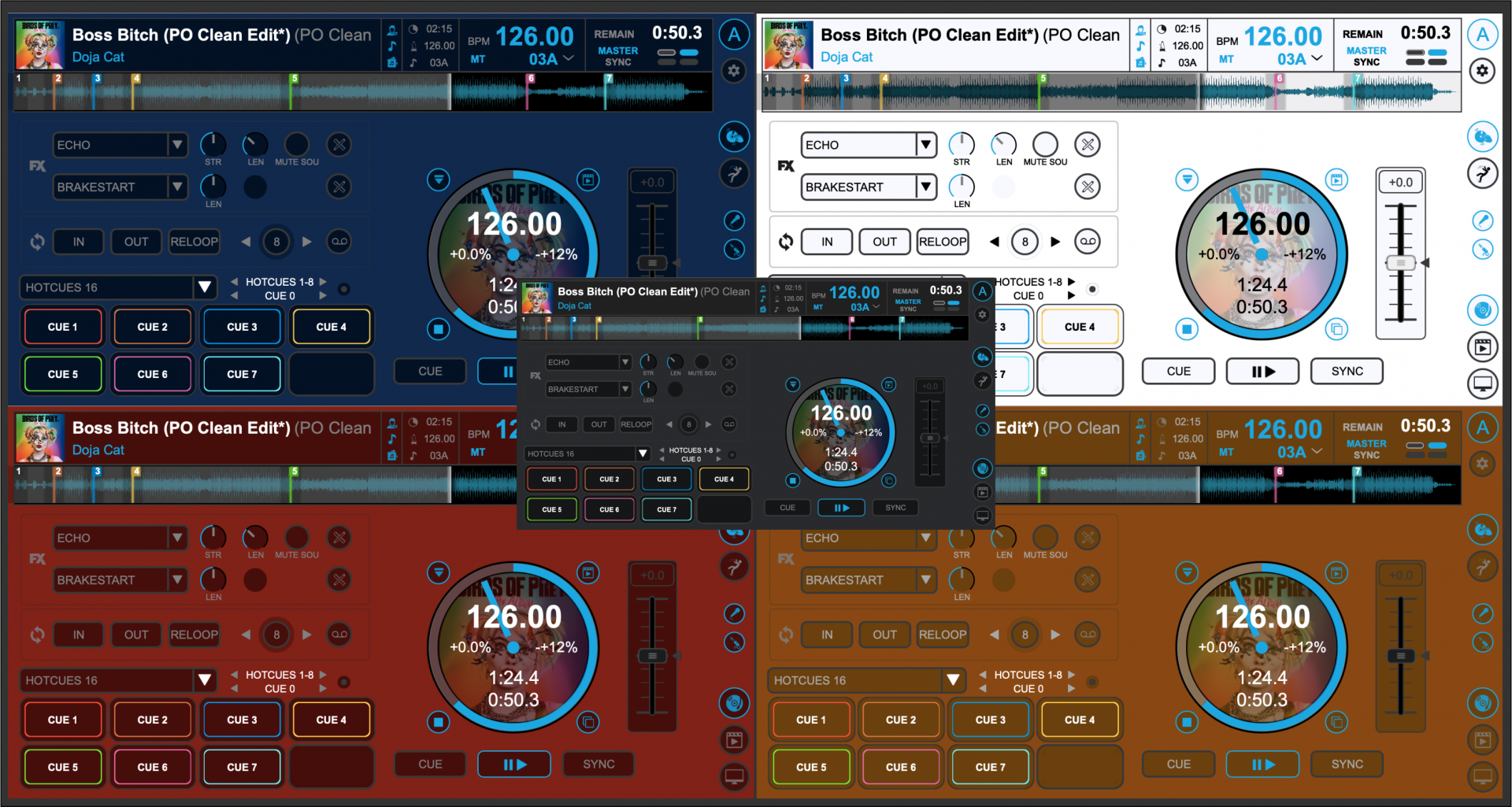Screen dimensions: 1512x807
Task: Click stop square icon in white skin
Action: pyautogui.click(x=1187, y=328)
